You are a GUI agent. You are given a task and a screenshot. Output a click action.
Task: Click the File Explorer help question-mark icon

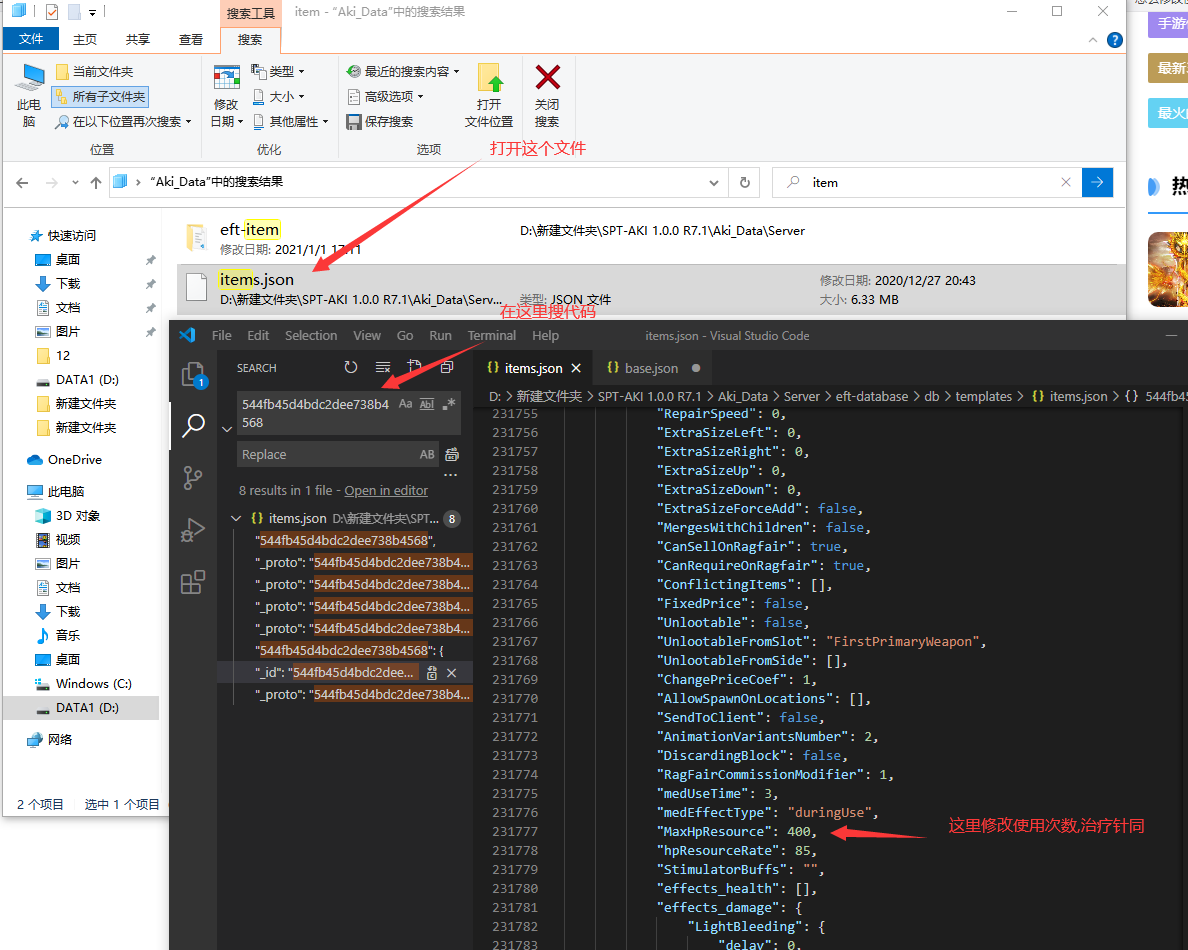[x=1115, y=40]
